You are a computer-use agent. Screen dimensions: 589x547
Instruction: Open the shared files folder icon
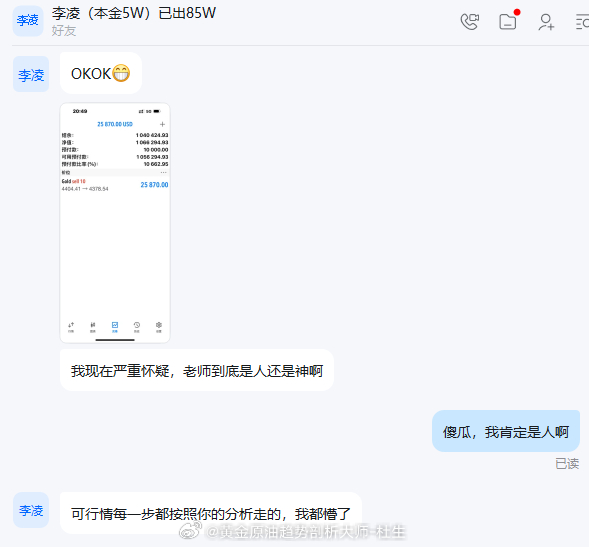pos(508,21)
